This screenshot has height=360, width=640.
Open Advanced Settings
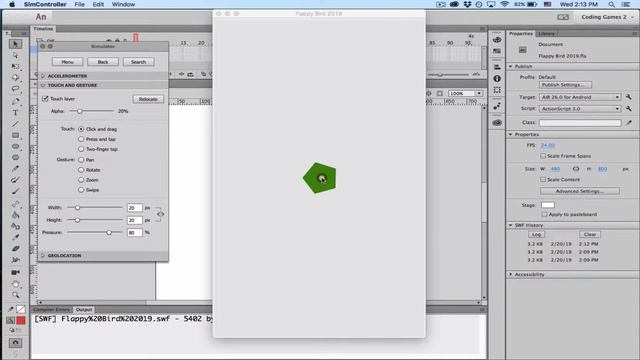tap(580, 191)
